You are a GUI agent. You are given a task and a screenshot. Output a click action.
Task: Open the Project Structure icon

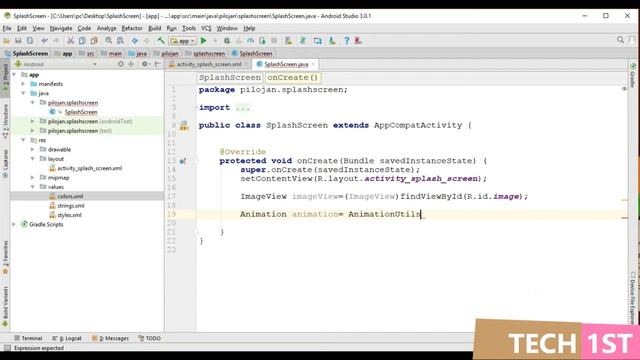point(318,41)
